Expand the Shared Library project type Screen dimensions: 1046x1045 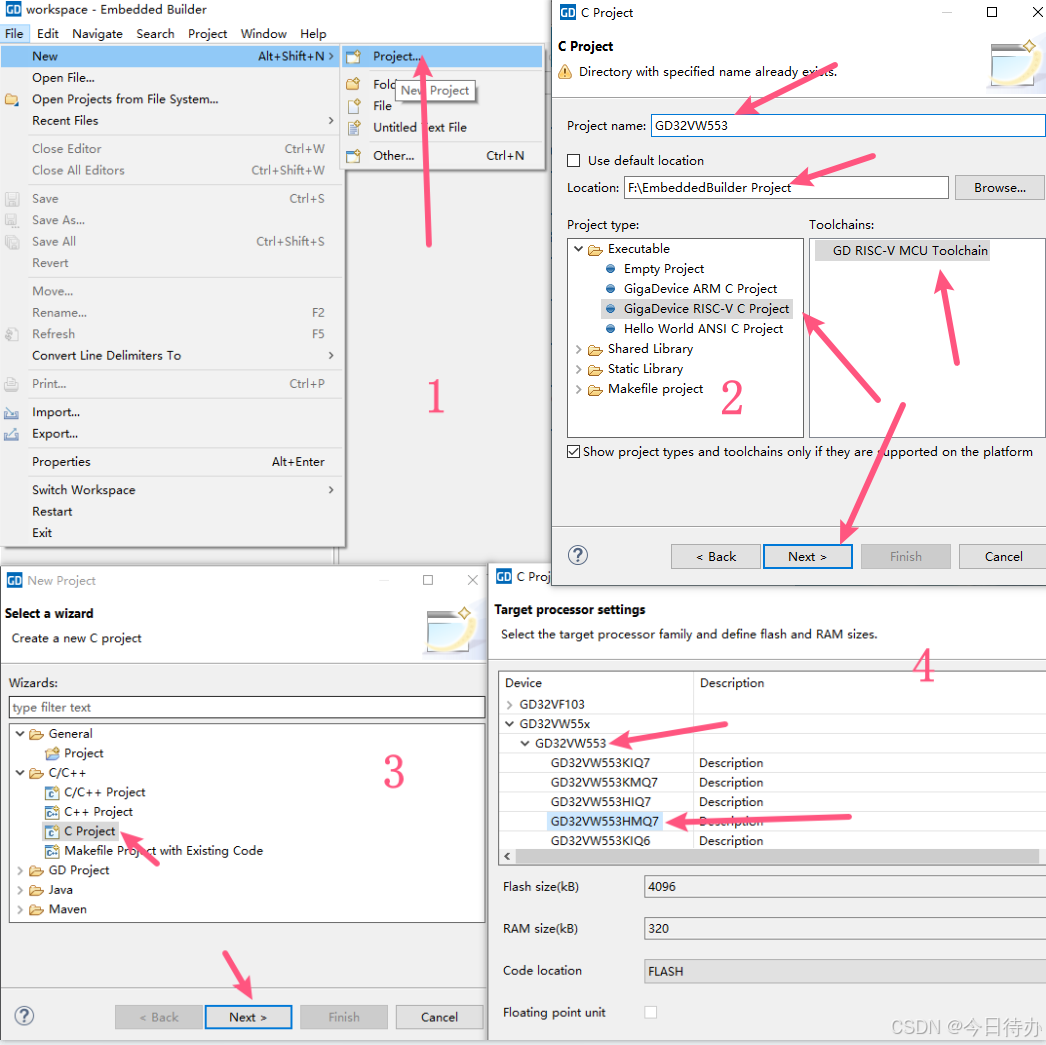point(579,349)
